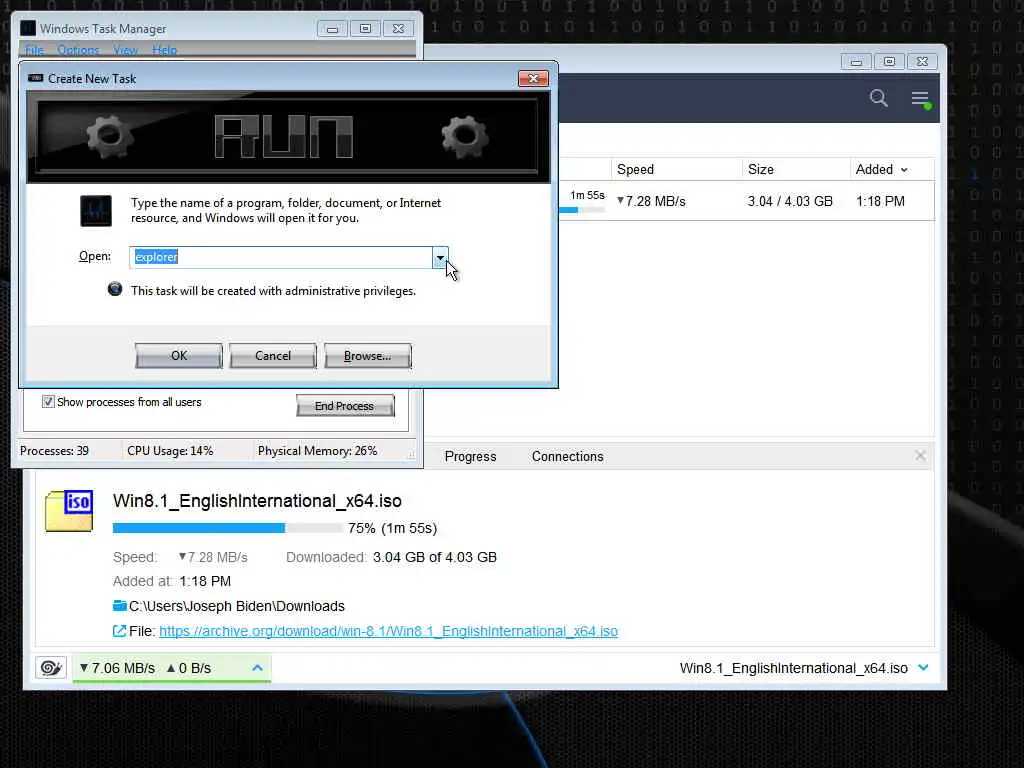Screen dimensions: 1024x768
Task: Click the admin privileges shield icon
Action: (x=115, y=289)
